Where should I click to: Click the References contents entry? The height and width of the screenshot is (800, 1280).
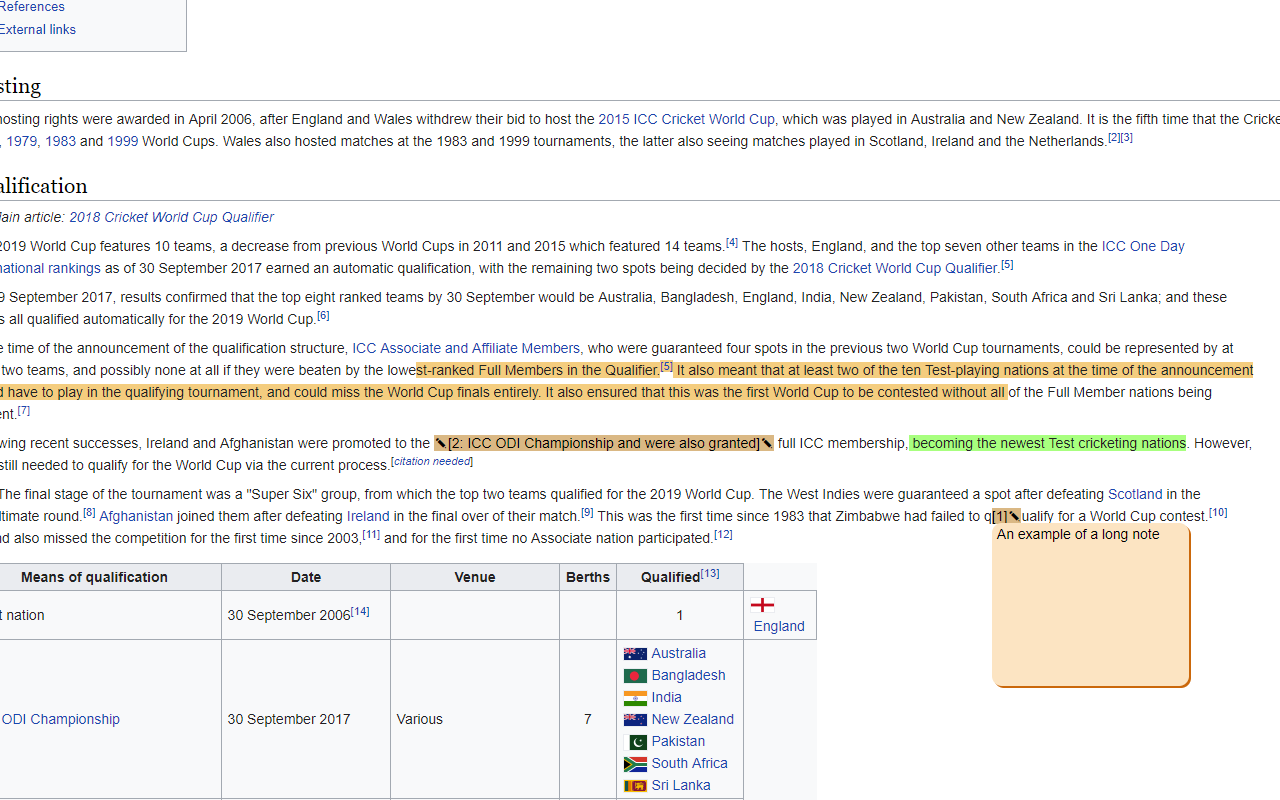point(32,7)
